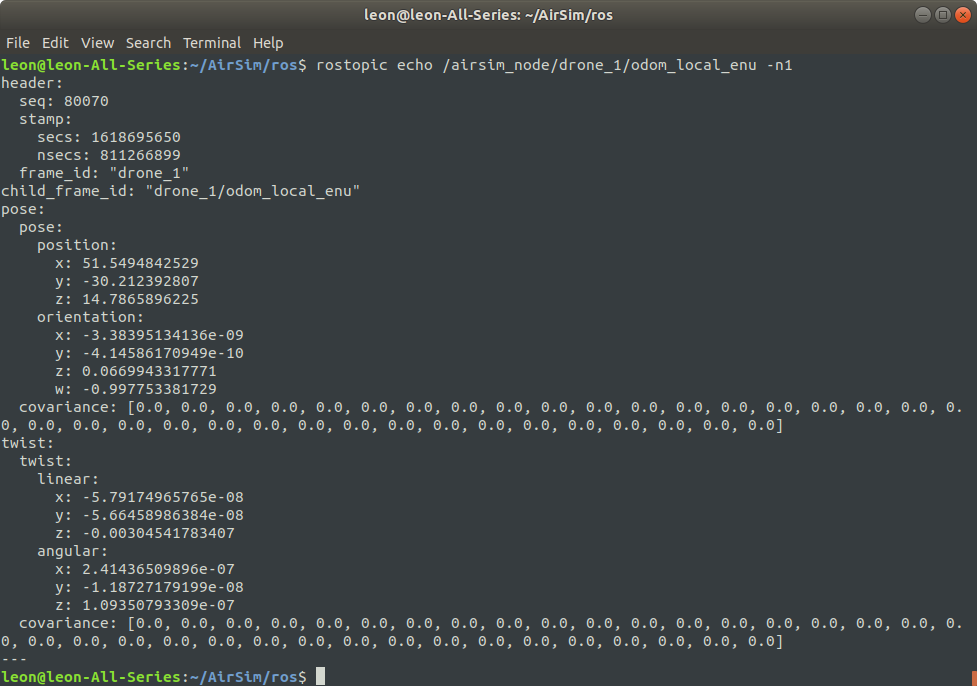Open the Search menu

148,43
